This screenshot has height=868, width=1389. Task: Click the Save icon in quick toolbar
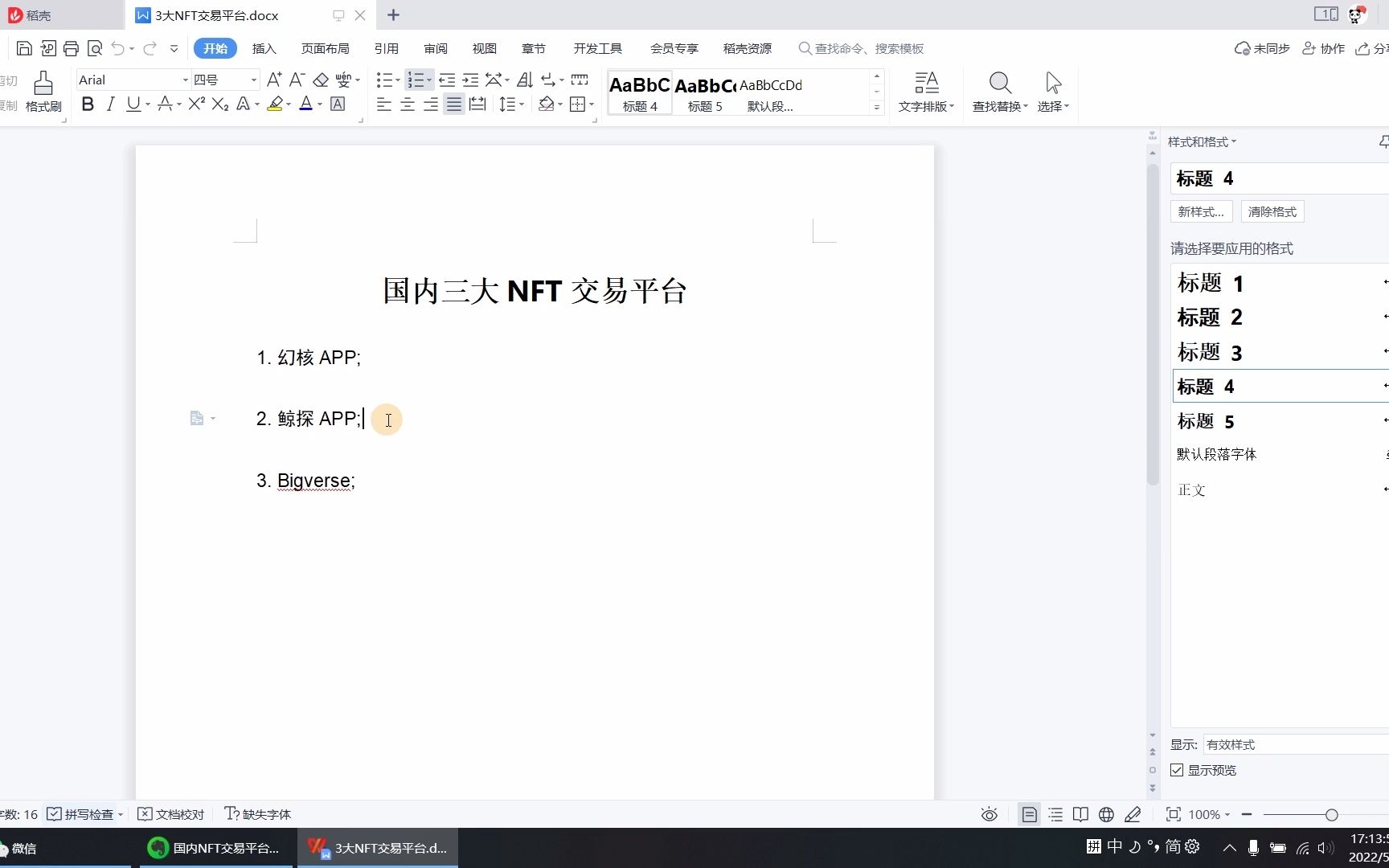coord(24,48)
